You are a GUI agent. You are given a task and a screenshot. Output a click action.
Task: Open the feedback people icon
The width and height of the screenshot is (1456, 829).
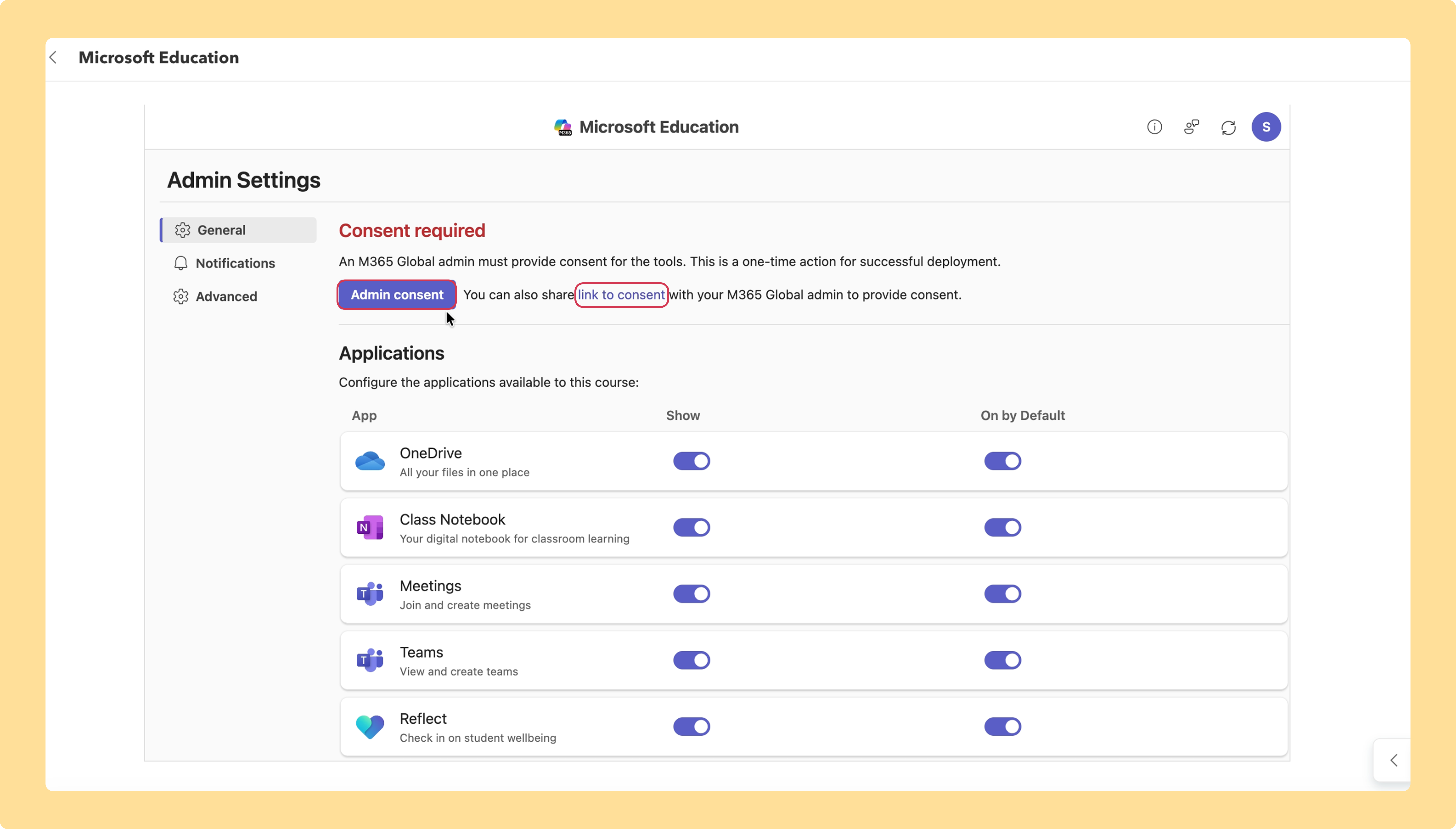1191,127
